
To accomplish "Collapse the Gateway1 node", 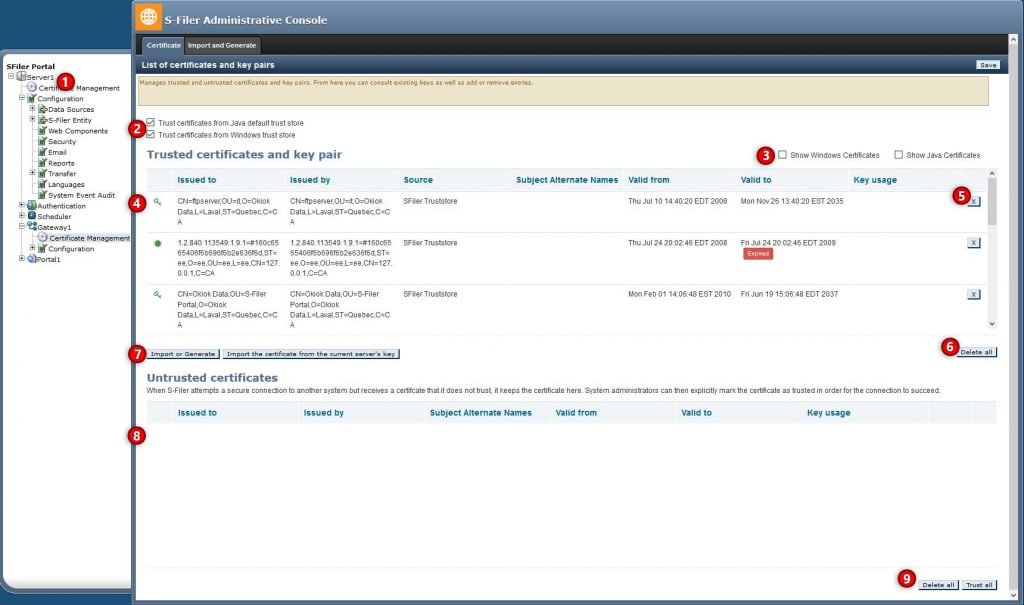I will (22, 226).
